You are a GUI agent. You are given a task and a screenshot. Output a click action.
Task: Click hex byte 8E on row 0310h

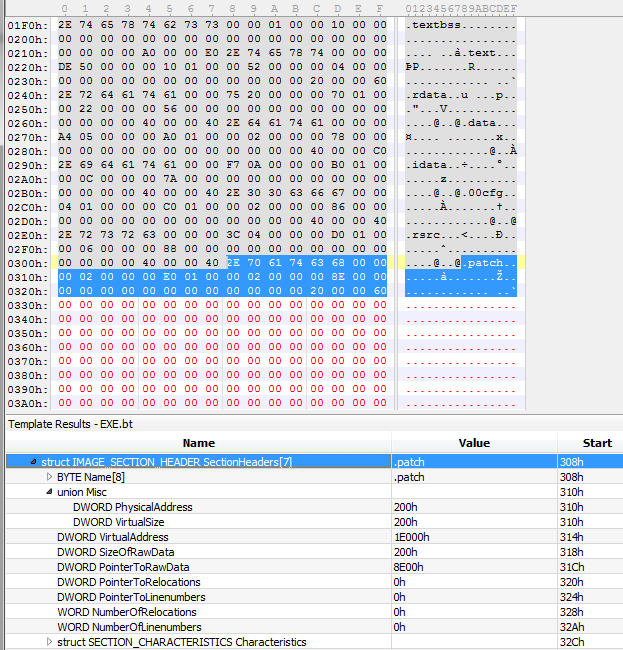338,276
